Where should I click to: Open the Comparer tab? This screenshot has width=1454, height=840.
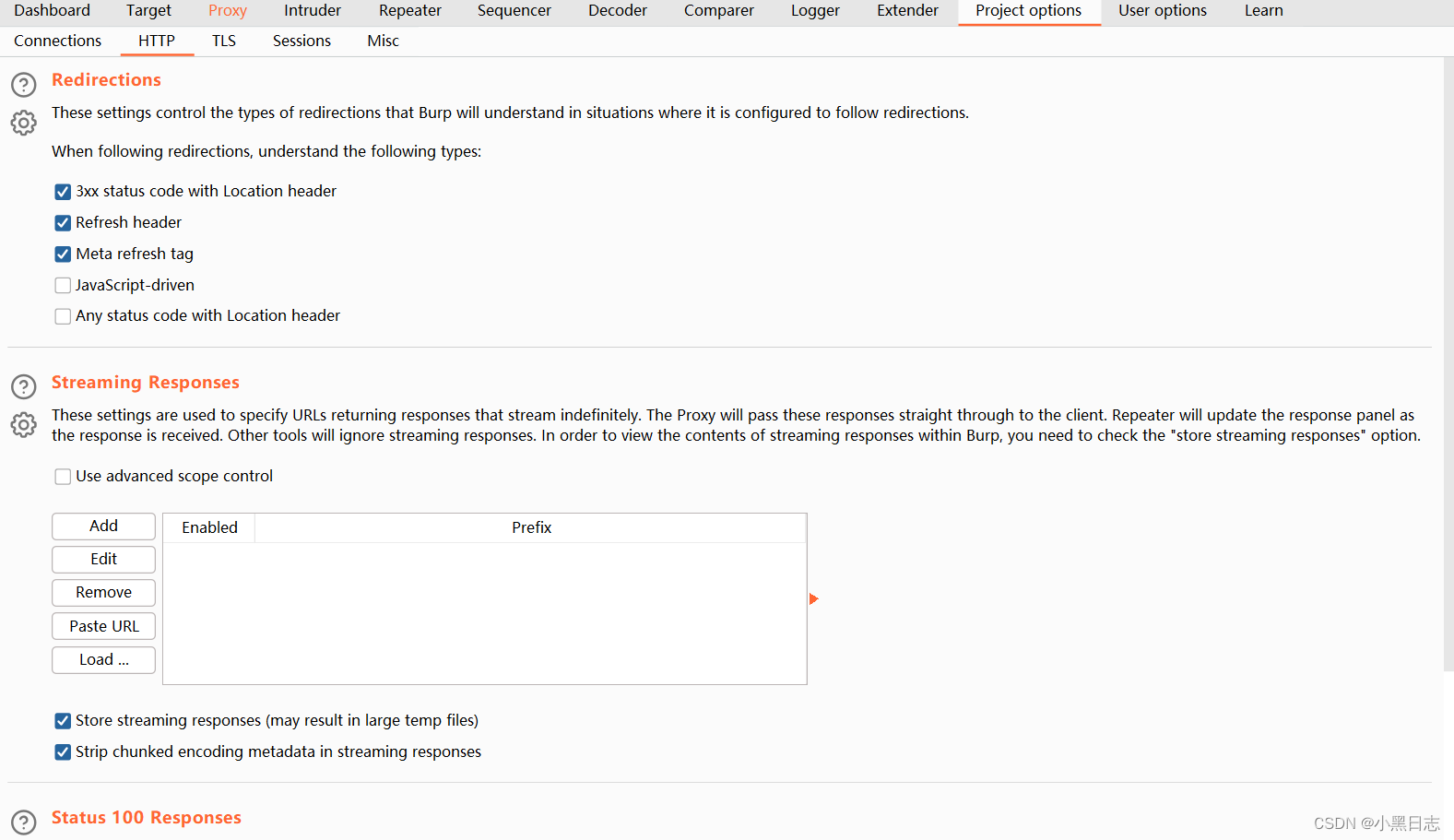(719, 11)
